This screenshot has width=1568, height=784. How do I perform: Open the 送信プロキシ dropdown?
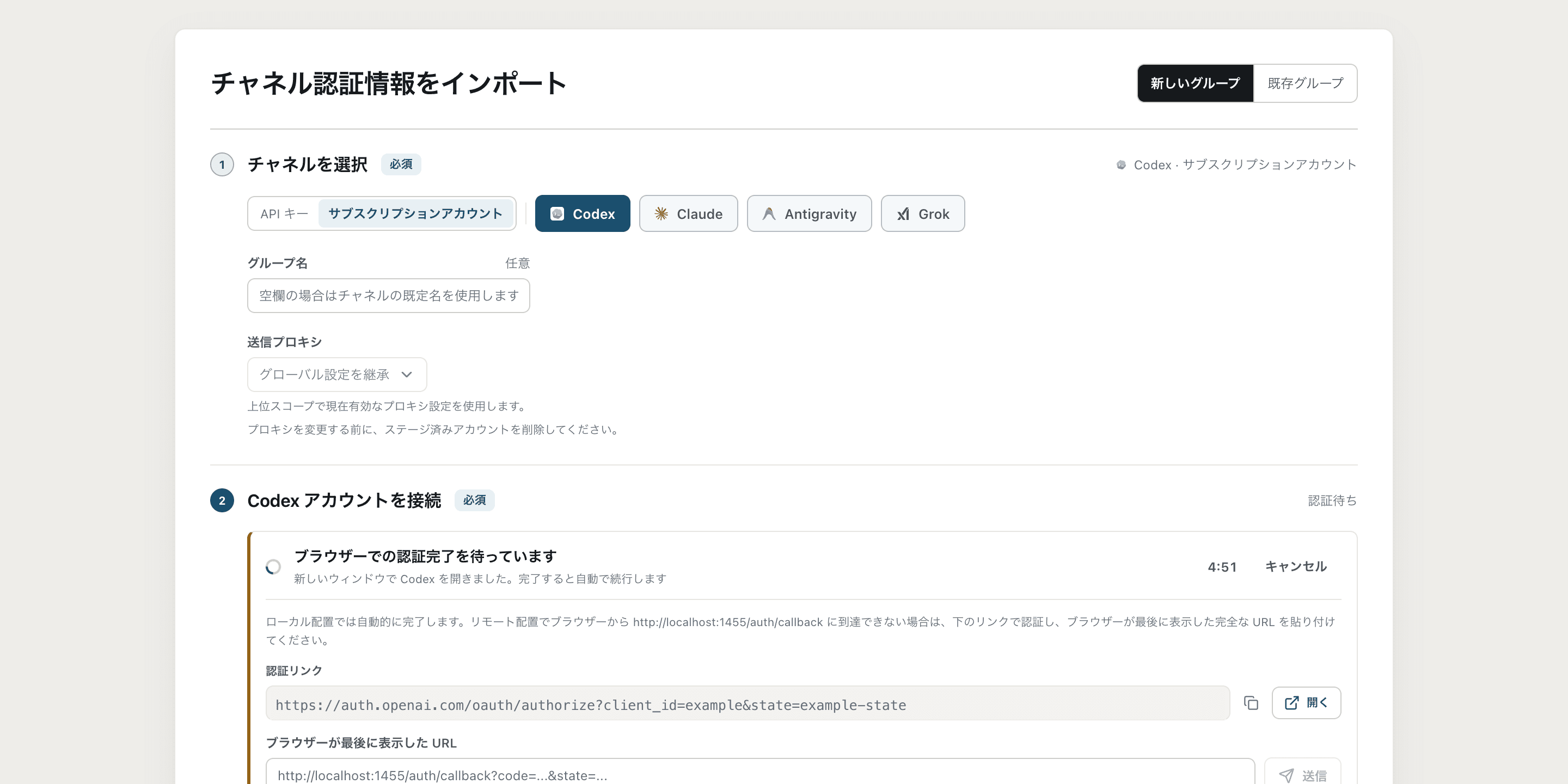[x=336, y=375]
